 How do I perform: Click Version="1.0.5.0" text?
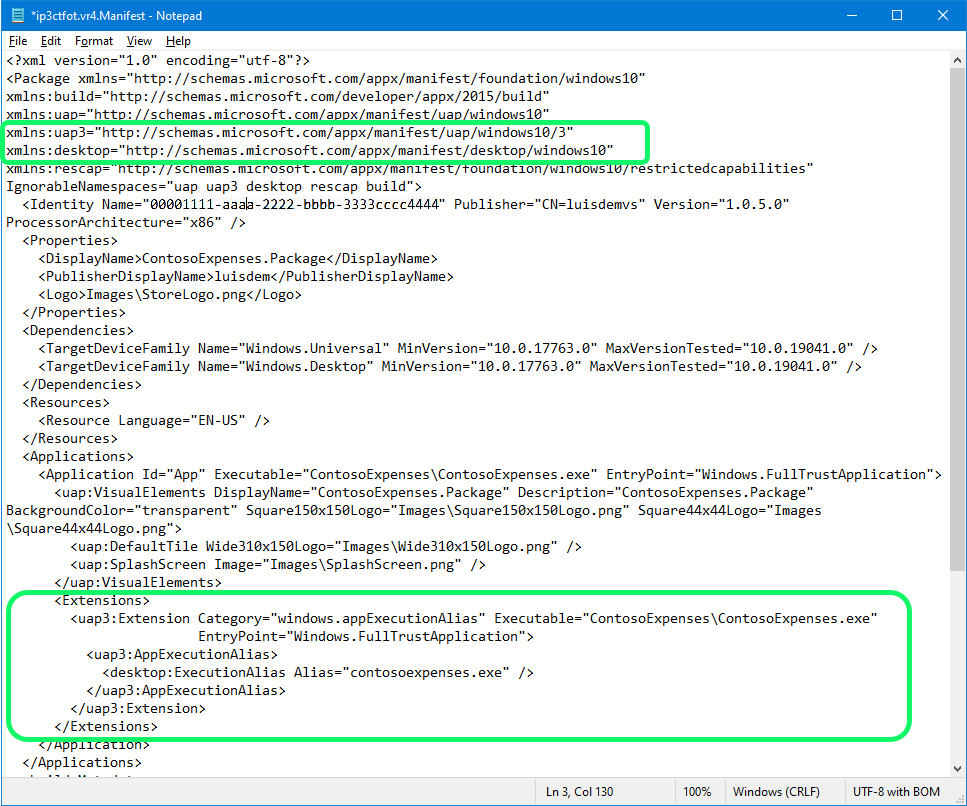pyautogui.click(x=722, y=204)
